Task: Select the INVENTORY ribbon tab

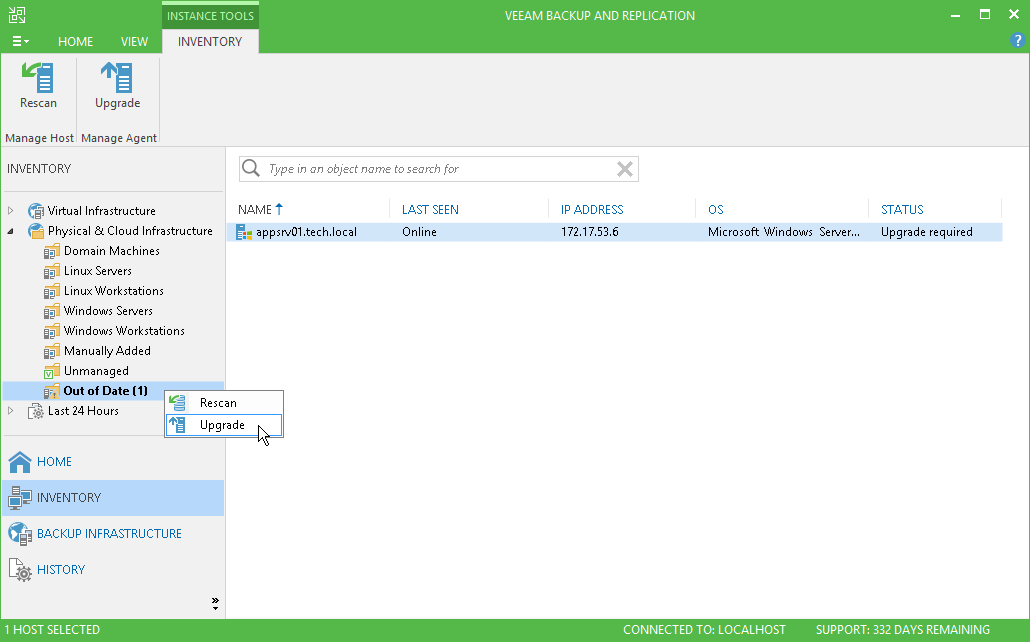Action: pyautogui.click(x=210, y=41)
